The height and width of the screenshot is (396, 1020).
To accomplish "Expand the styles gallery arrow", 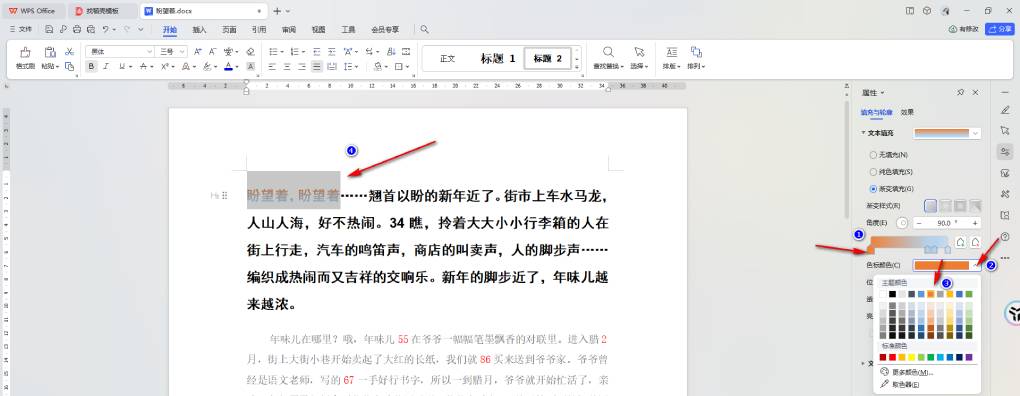I will [x=576, y=67].
